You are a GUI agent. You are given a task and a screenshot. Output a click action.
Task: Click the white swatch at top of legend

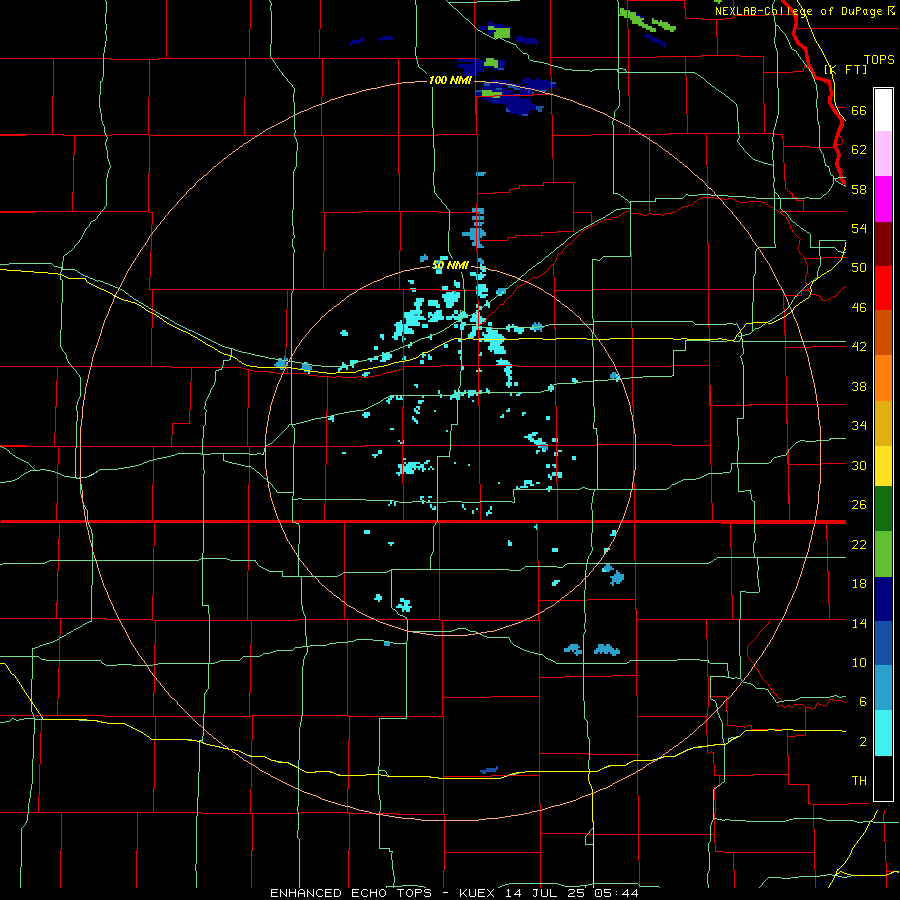point(883,110)
